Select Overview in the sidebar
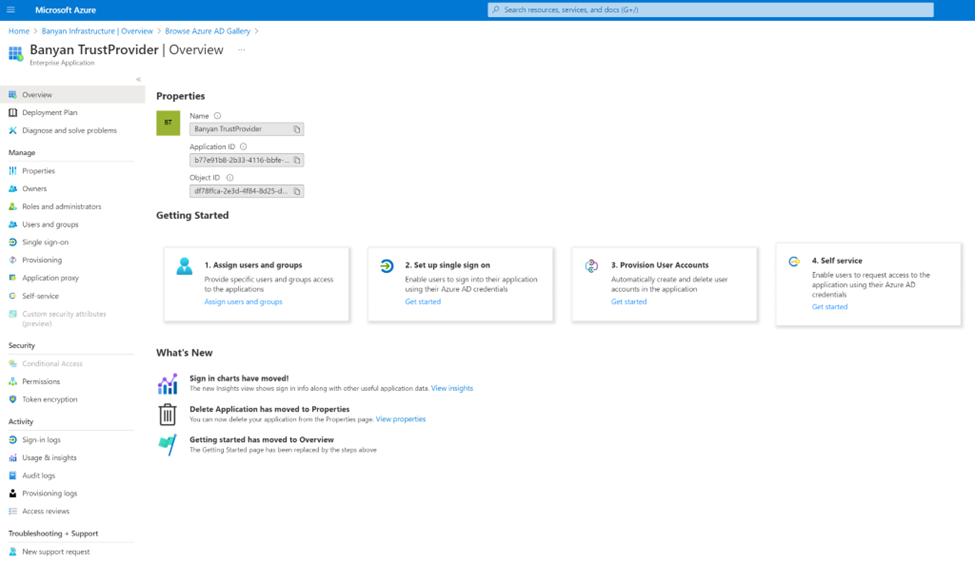This screenshot has height=563, width=975. (x=73, y=95)
